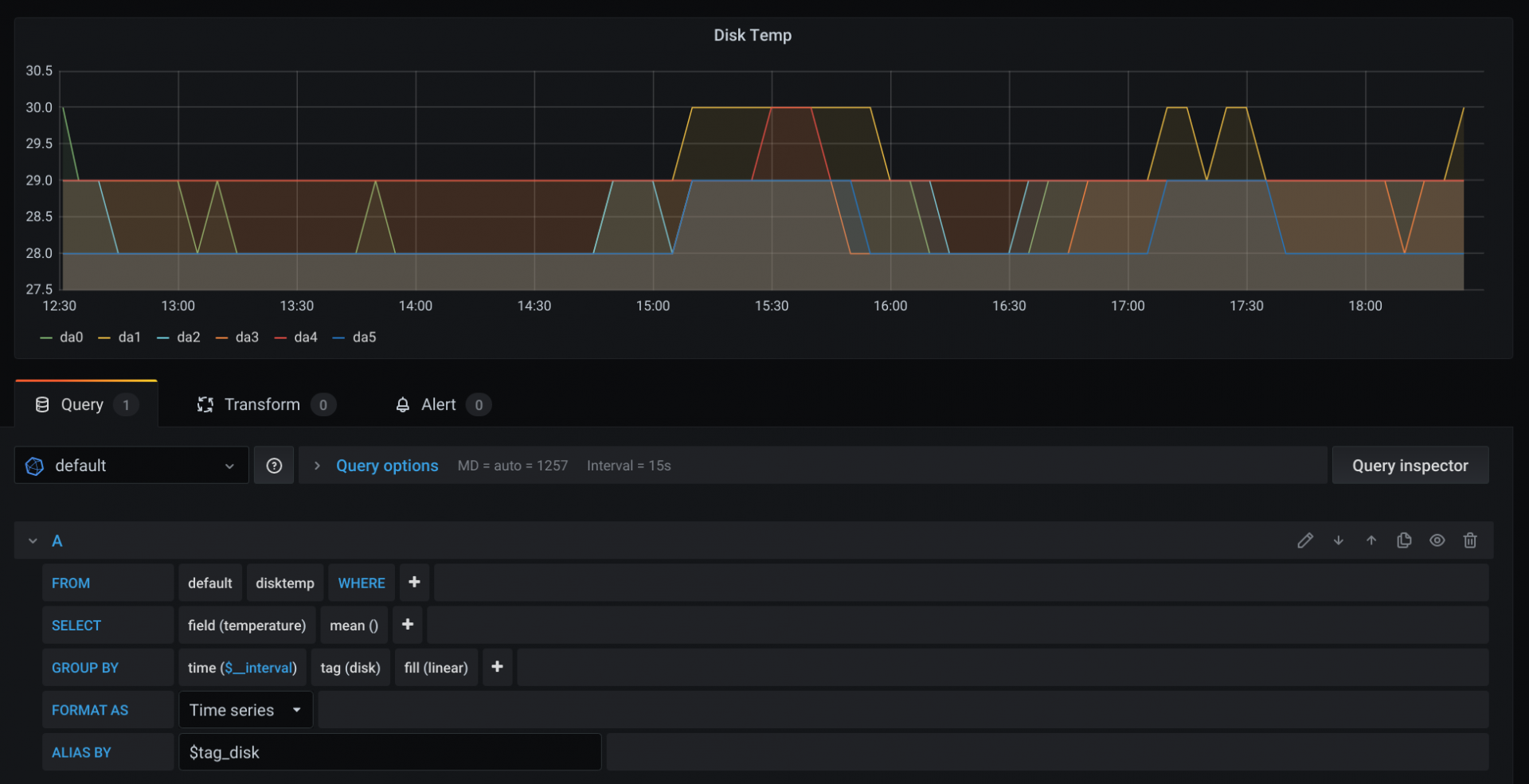Duplicate query A with the copy icon

tap(1404, 540)
